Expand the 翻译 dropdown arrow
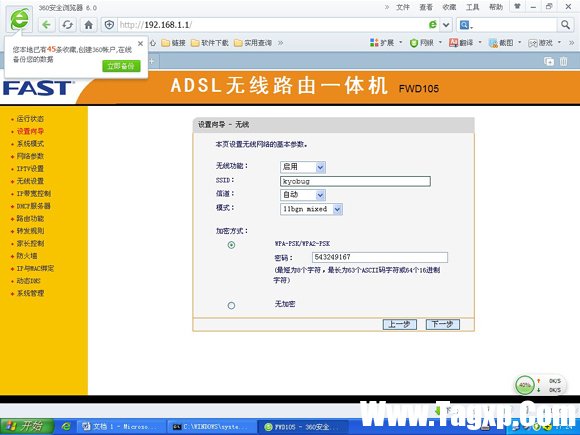 point(480,43)
